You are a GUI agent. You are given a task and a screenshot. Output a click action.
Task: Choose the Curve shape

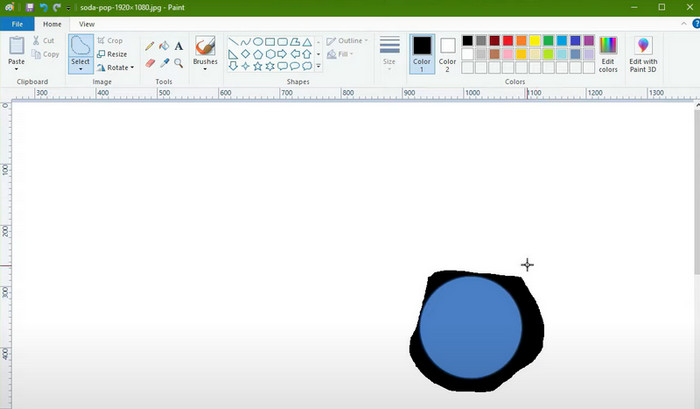tap(246, 42)
